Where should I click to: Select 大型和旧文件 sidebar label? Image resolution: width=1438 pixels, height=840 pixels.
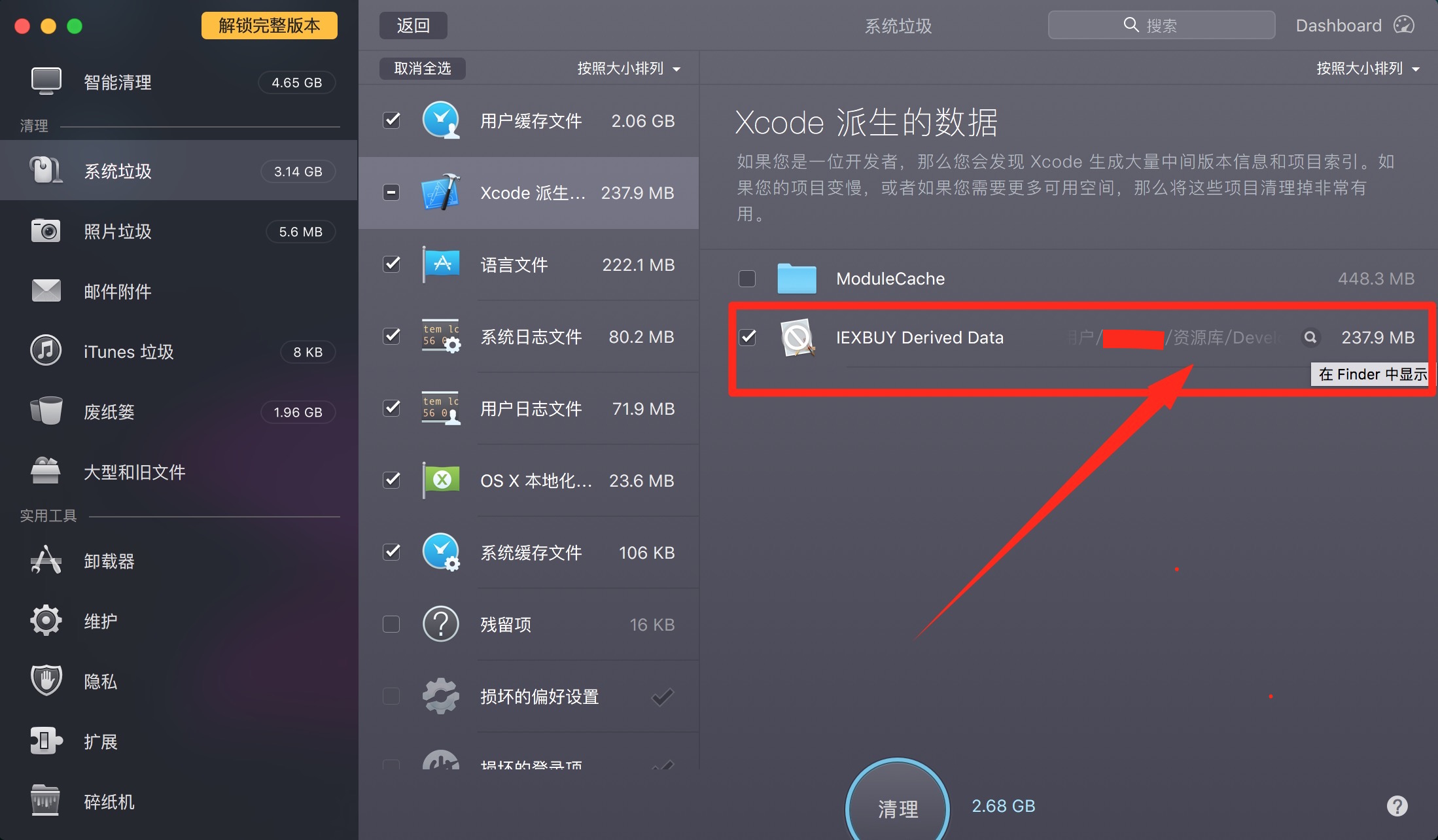coord(135,472)
